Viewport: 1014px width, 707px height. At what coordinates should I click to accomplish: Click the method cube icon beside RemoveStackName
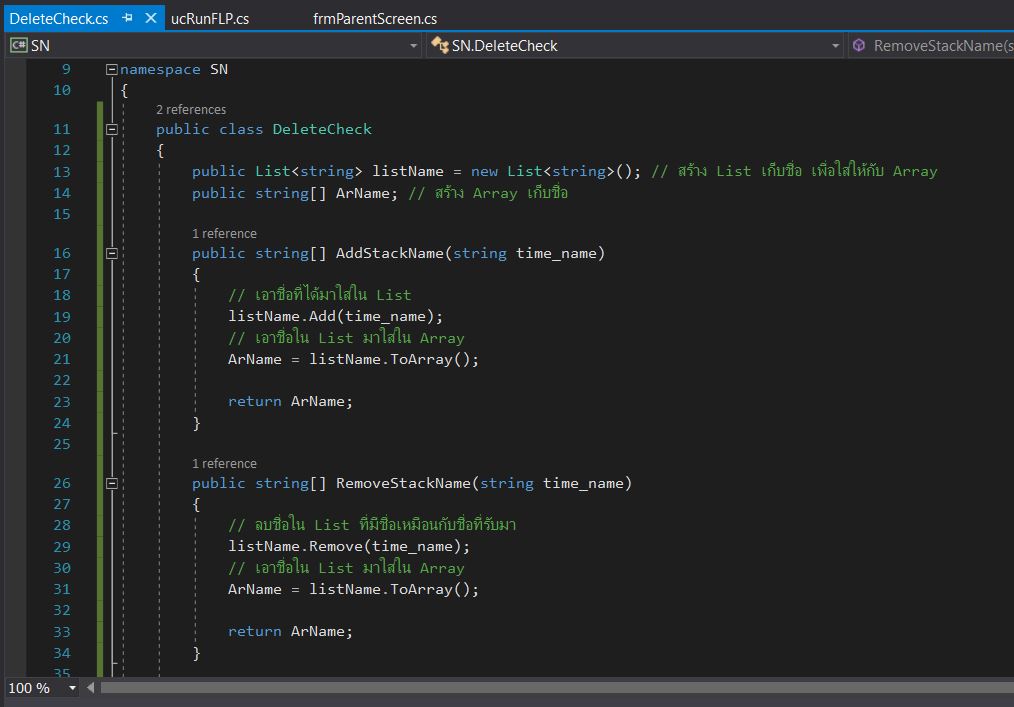pyautogui.click(x=858, y=45)
